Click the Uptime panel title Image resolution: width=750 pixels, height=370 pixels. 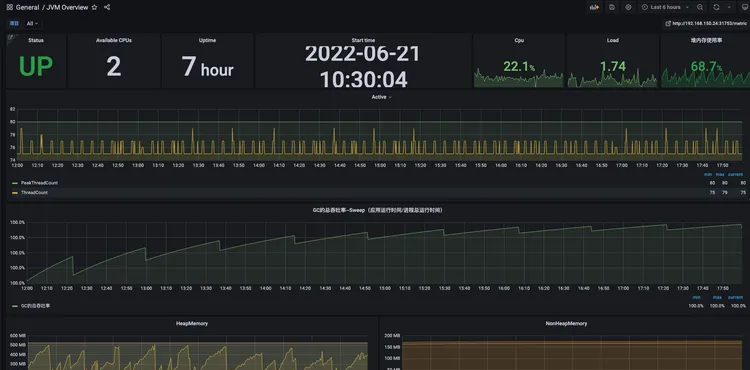coord(207,41)
